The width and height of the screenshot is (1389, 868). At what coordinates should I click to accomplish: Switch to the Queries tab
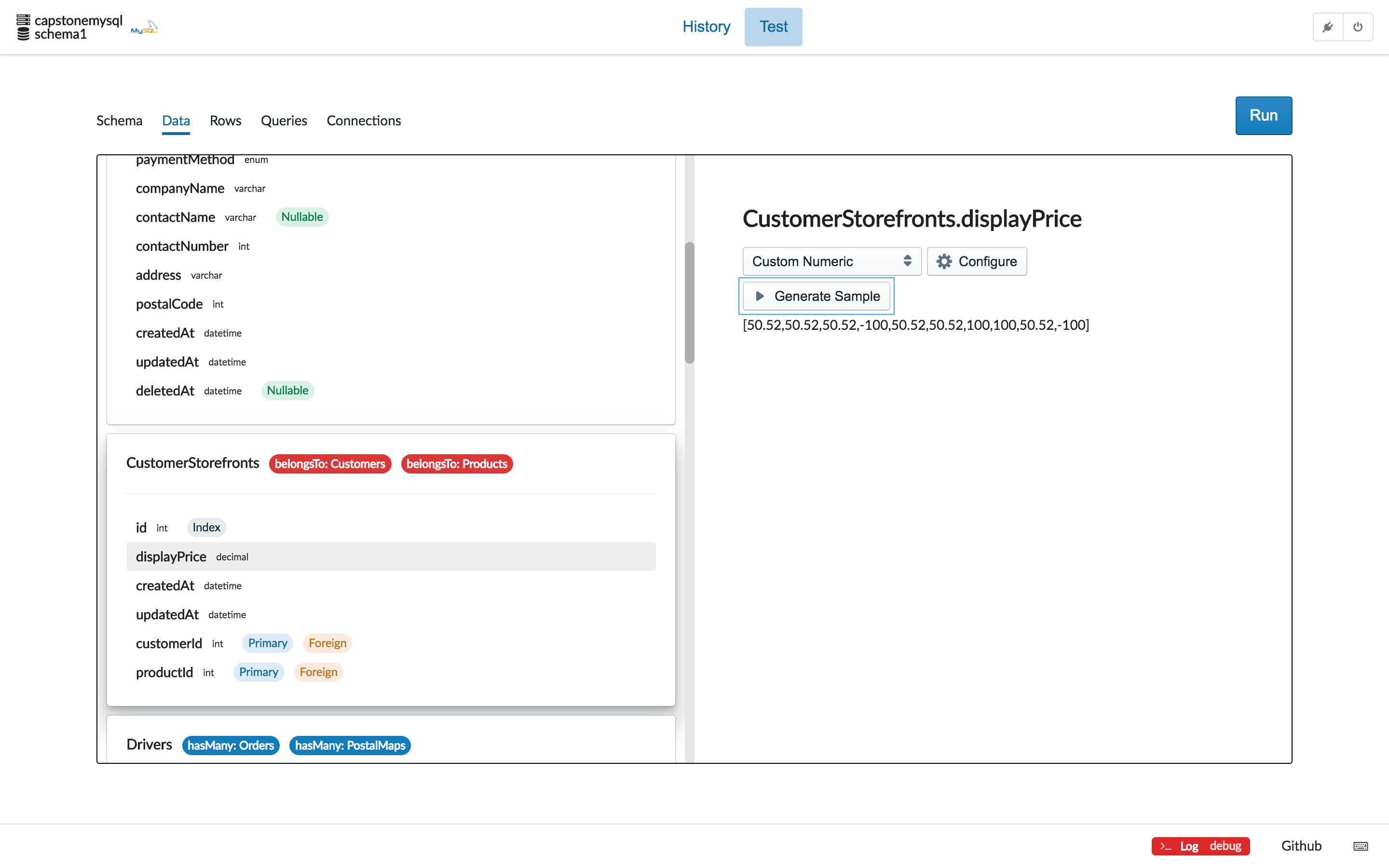284,121
